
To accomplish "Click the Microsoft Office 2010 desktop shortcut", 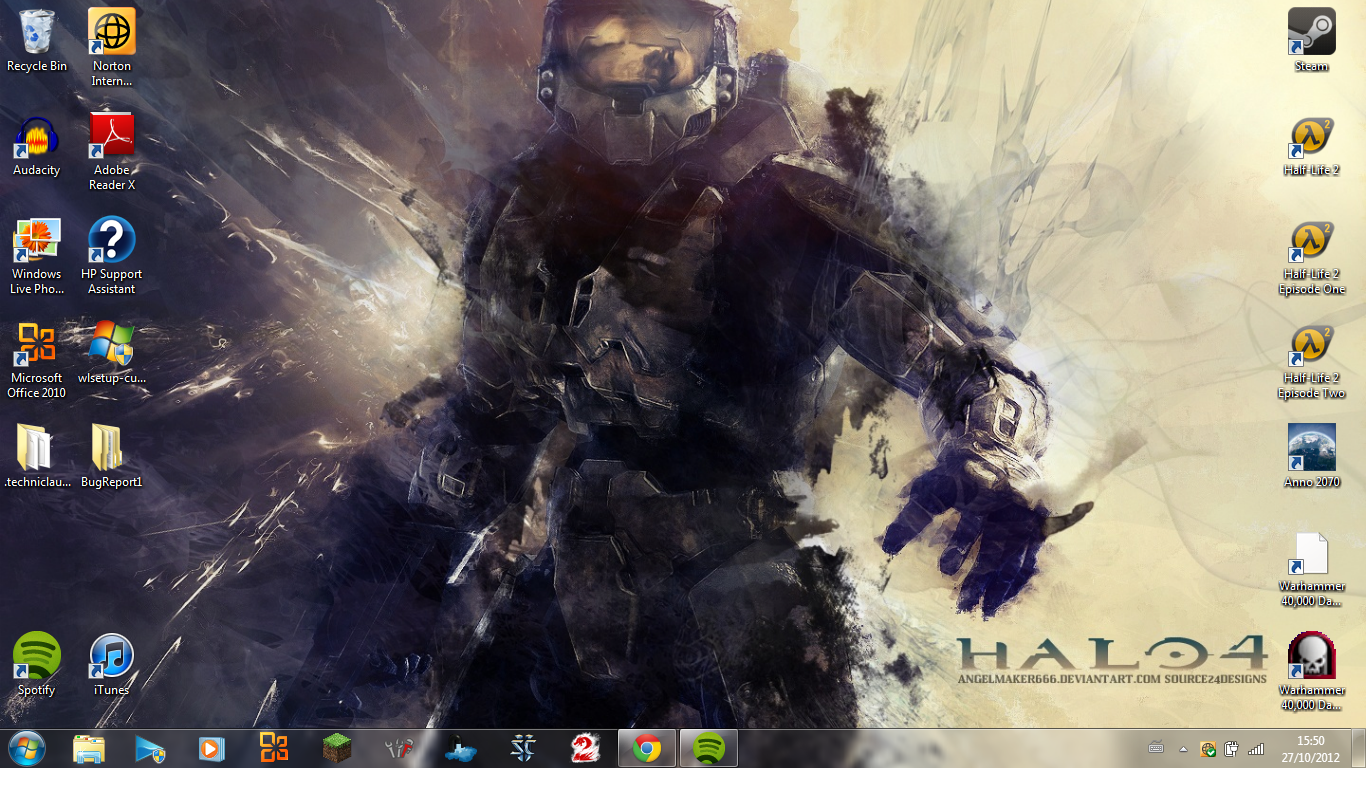I will tap(37, 345).
